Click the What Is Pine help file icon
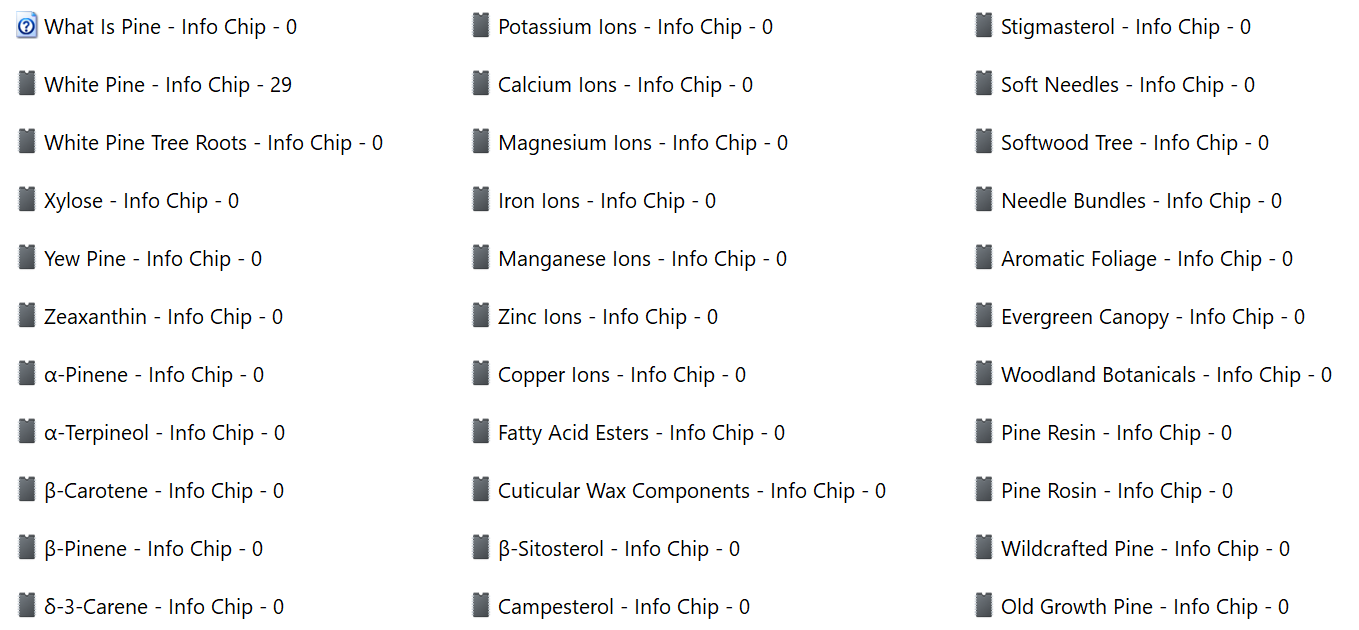 pyautogui.click(x=27, y=27)
